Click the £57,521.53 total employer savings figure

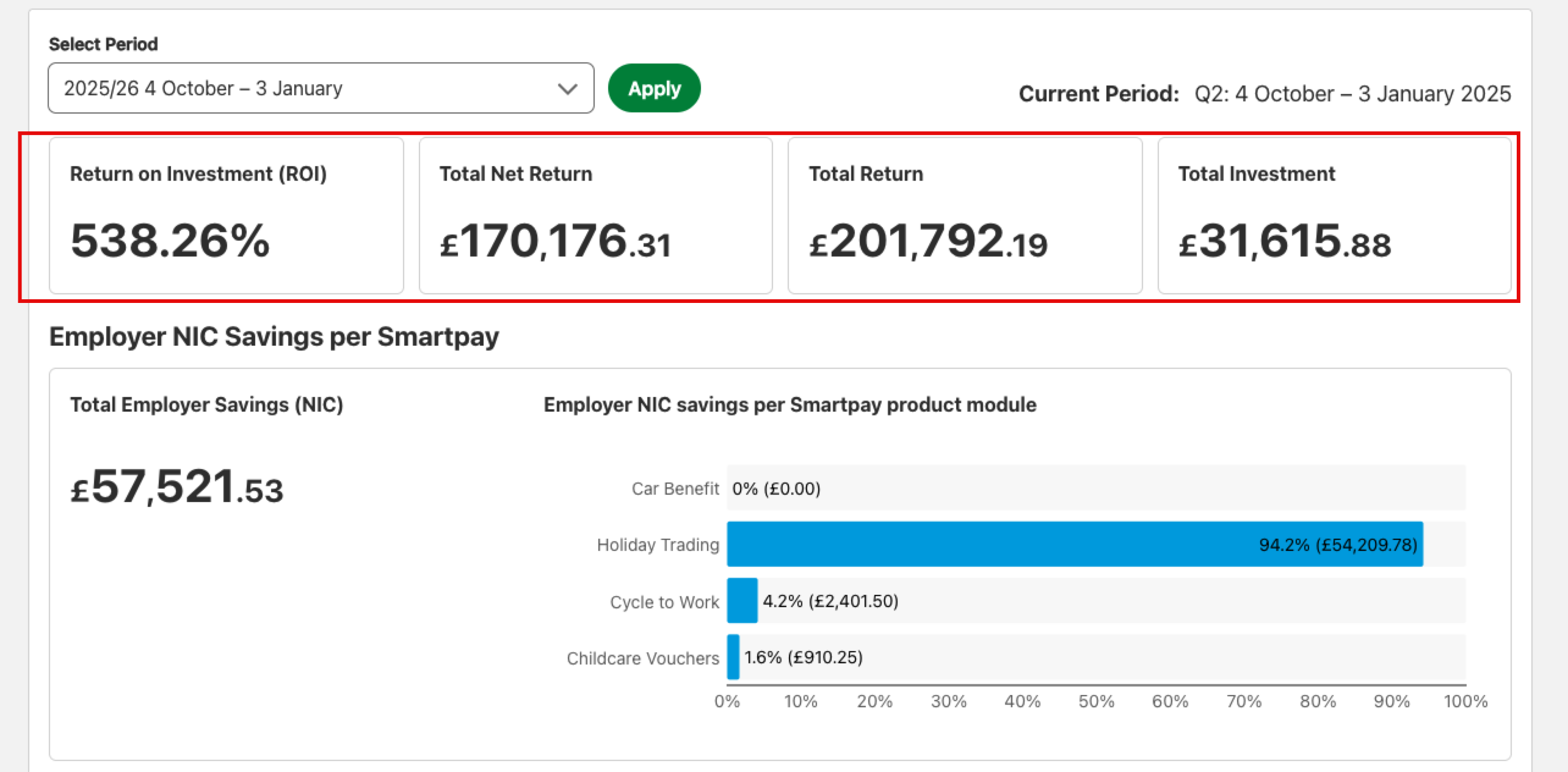click(x=177, y=487)
